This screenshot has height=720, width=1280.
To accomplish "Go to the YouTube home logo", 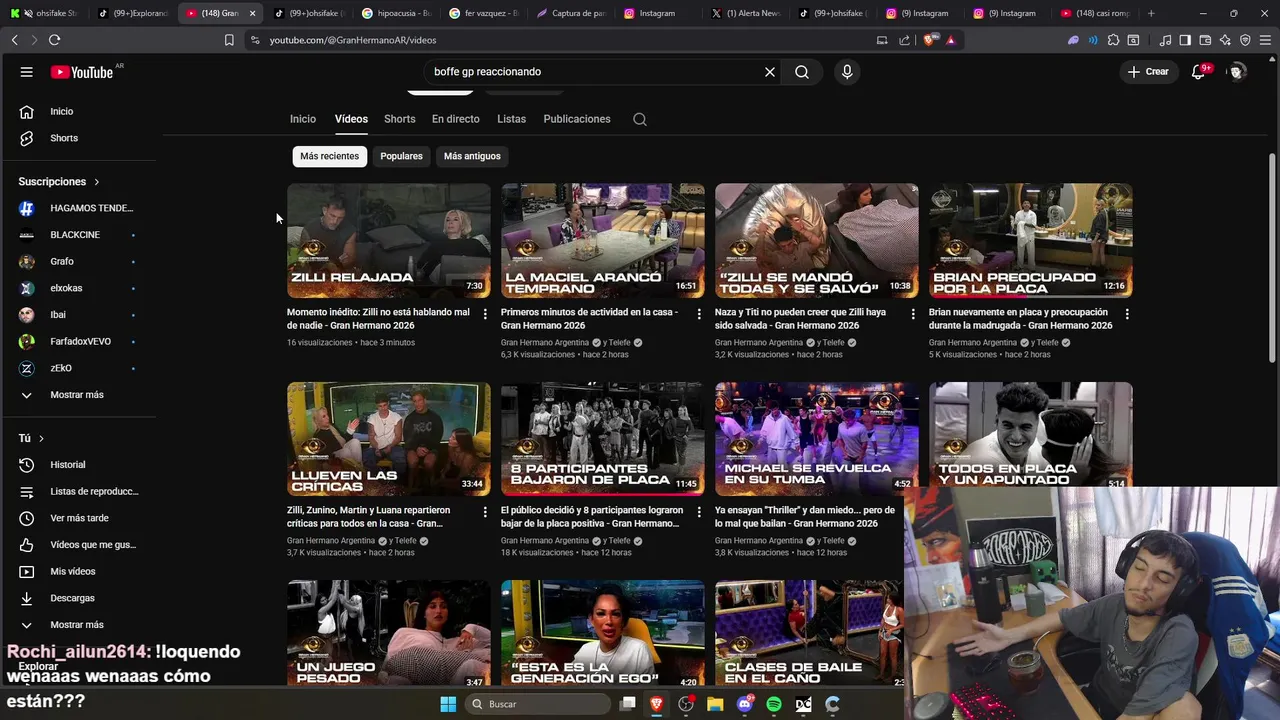I will coord(82,72).
